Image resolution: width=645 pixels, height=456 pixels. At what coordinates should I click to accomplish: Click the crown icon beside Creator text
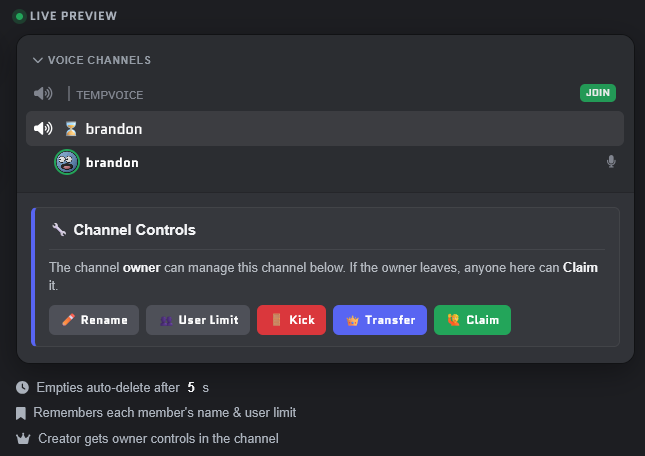point(23,439)
